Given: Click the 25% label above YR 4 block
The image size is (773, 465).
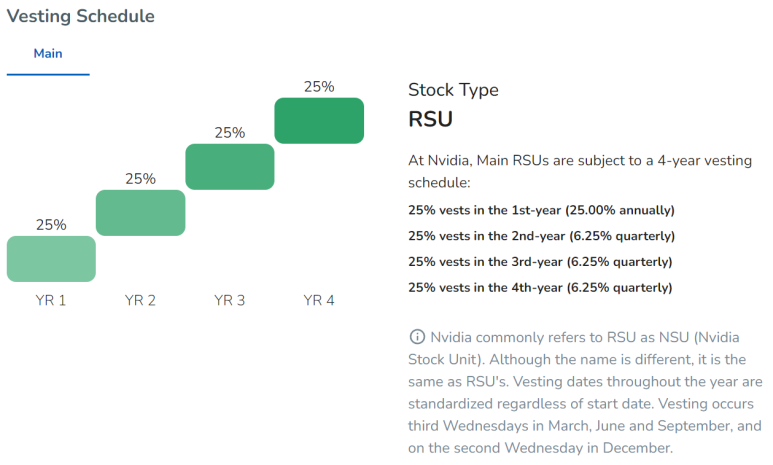Looking at the screenshot, I should tap(319, 87).
